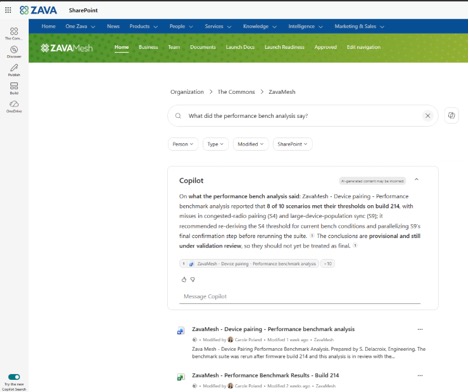Click ZavaMesh breadcrumb
The image size is (469, 392).
282,92
